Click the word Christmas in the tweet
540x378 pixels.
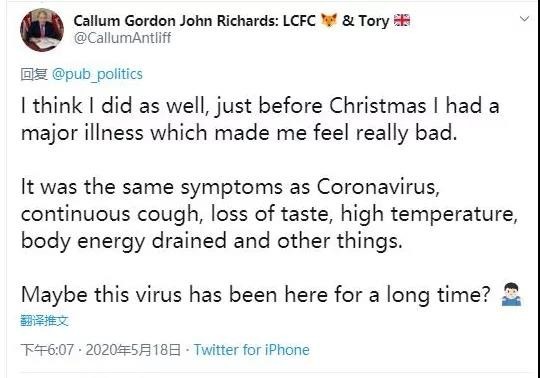pos(377,105)
